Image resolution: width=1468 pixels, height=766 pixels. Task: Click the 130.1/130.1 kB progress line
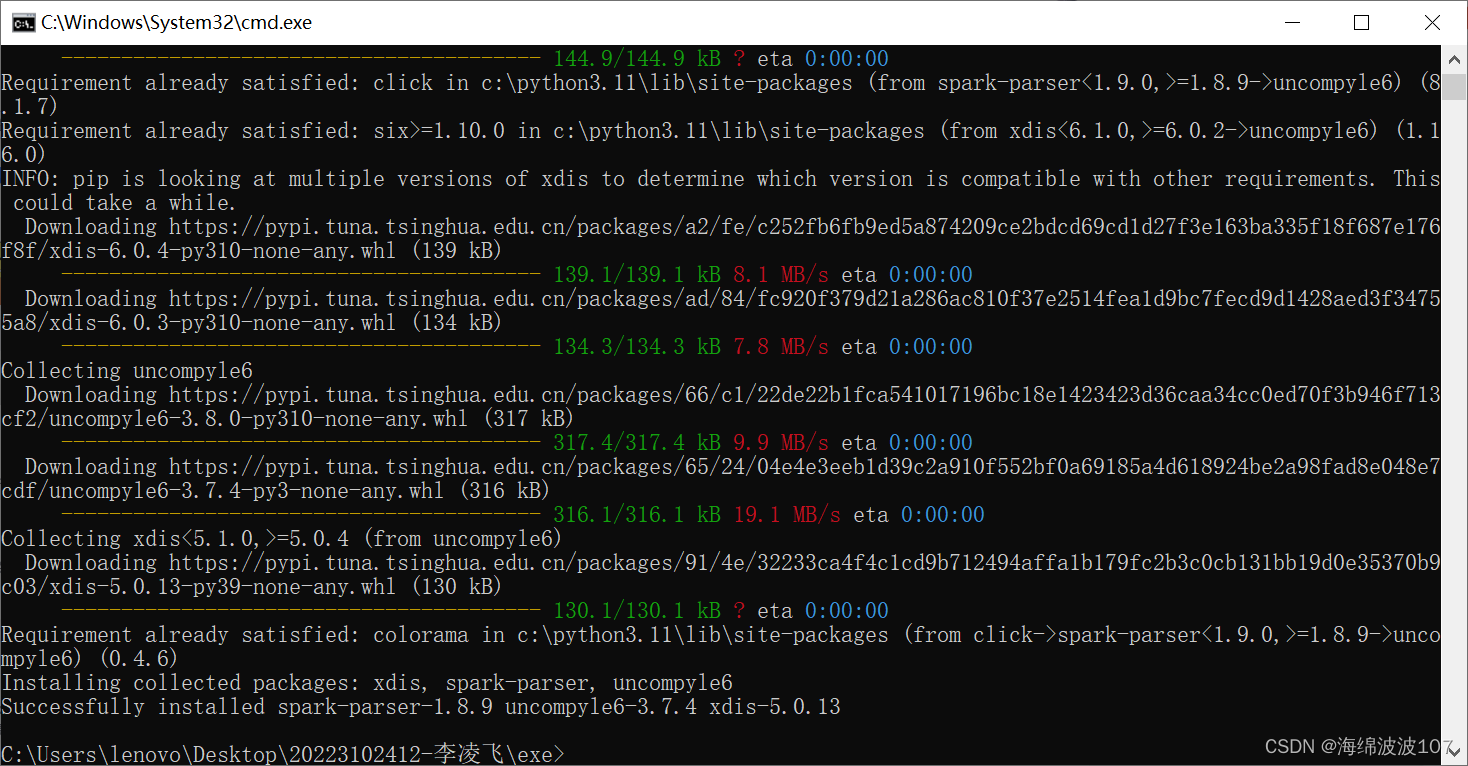[x=477, y=611]
